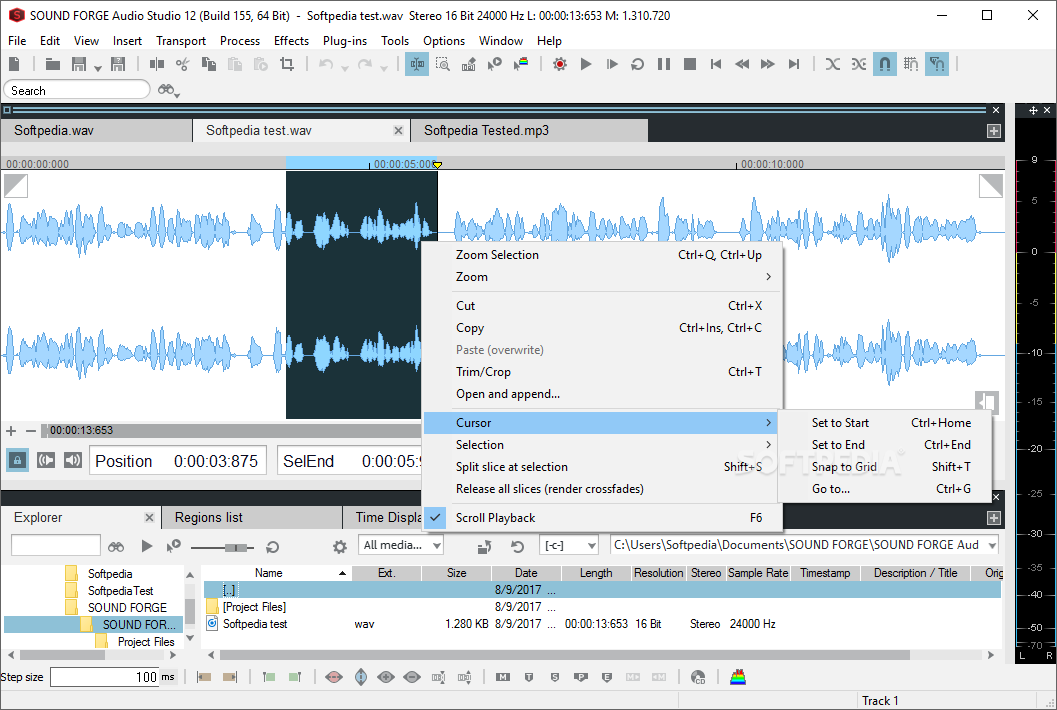The height and width of the screenshot is (710, 1057).
Task: Play preview in Explorer panel
Action: [x=146, y=546]
